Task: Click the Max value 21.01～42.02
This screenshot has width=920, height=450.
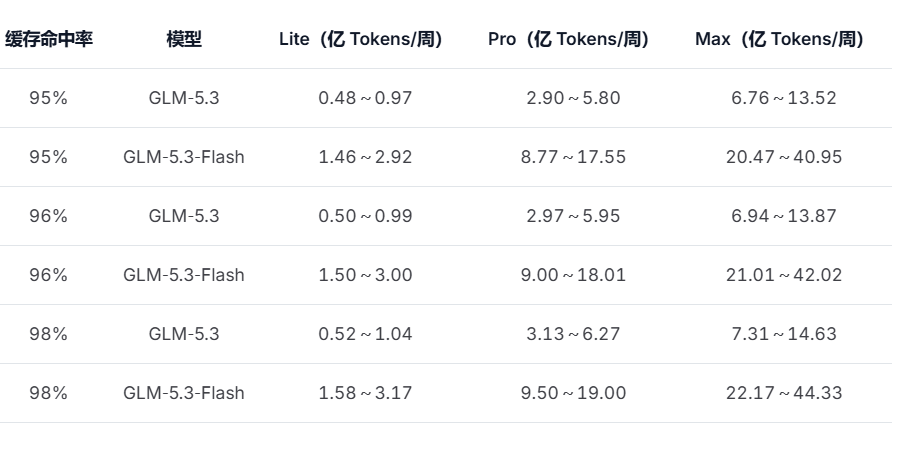Action: pyautogui.click(x=784, y=275)
